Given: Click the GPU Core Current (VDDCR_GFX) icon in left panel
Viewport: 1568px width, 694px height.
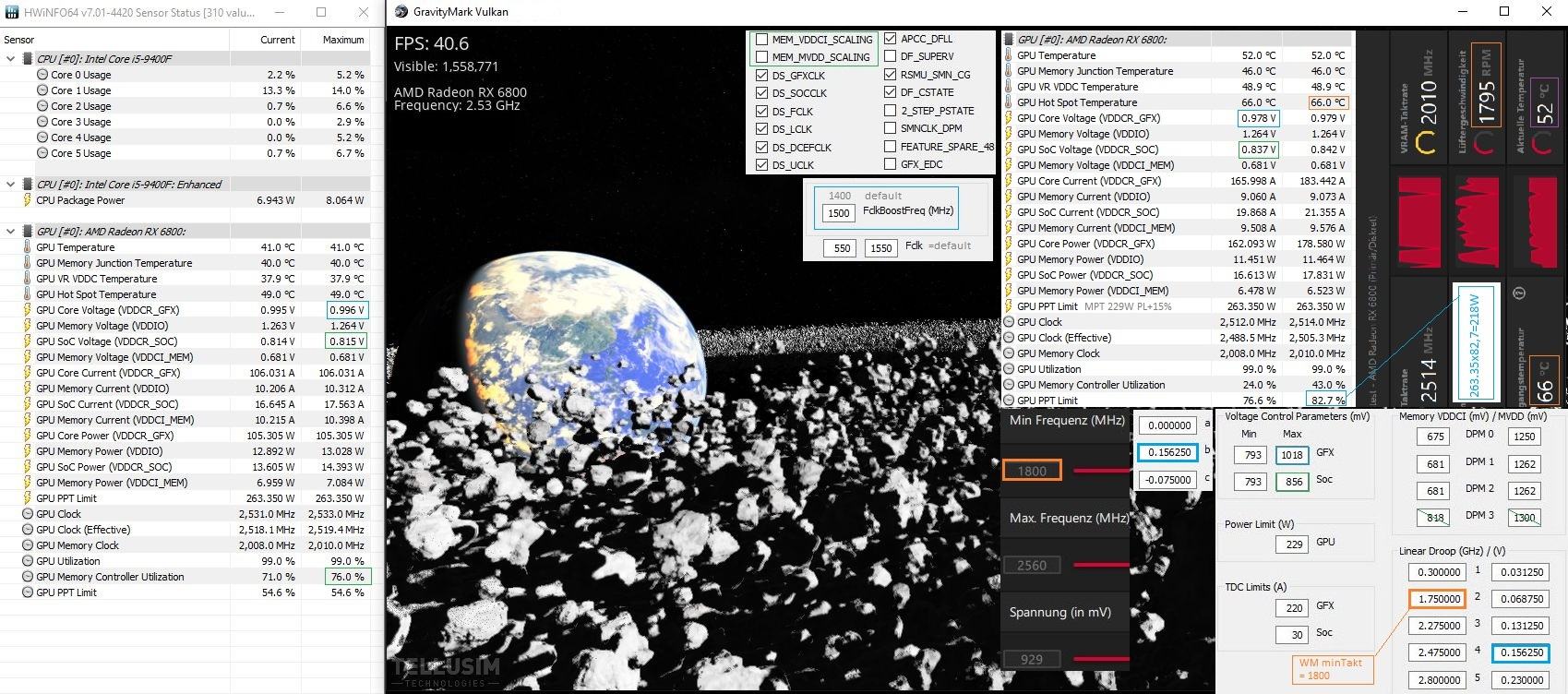Looking at the screenshot, I should (27, 373).
